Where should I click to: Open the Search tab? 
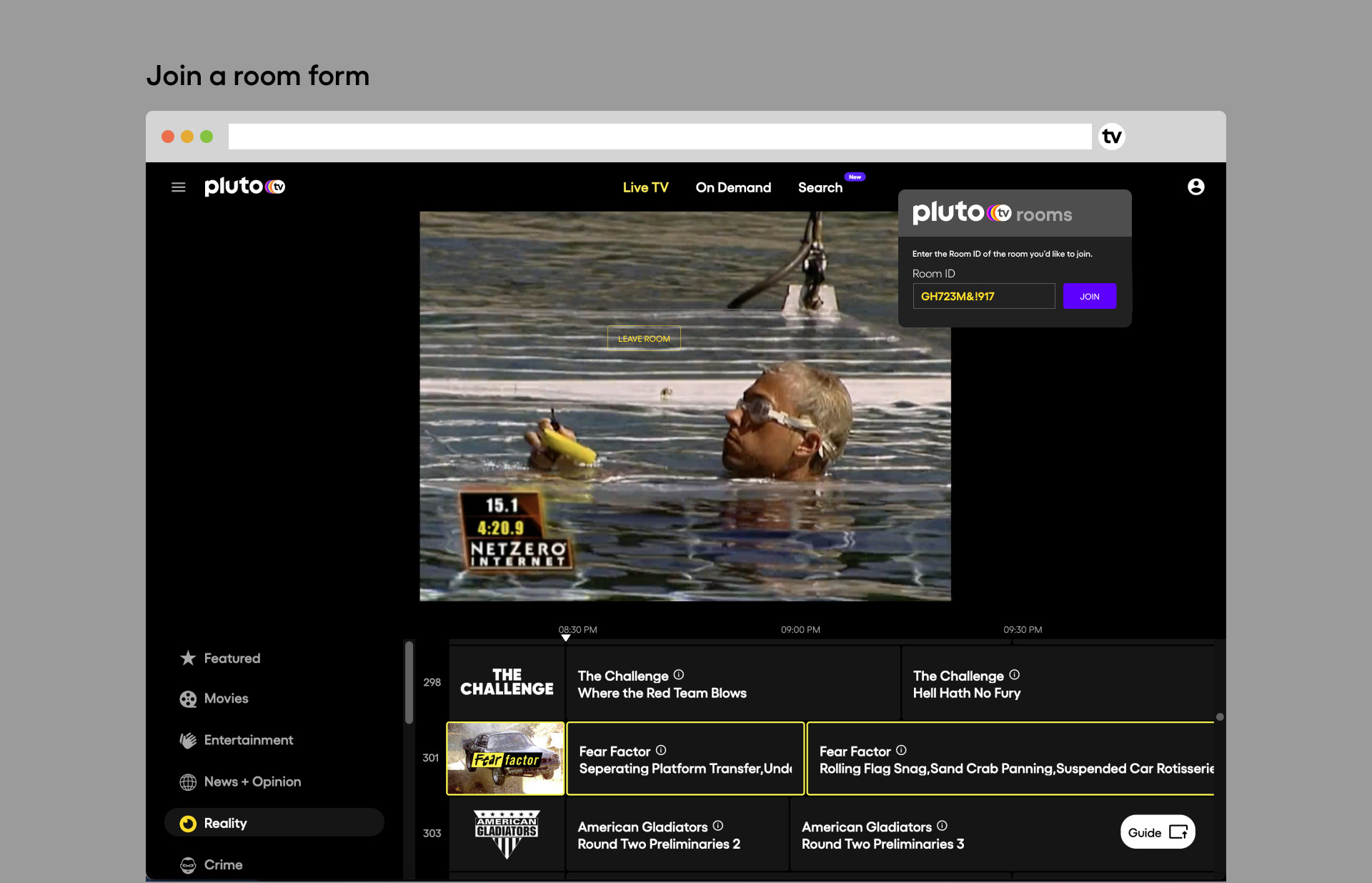[820, 187]
